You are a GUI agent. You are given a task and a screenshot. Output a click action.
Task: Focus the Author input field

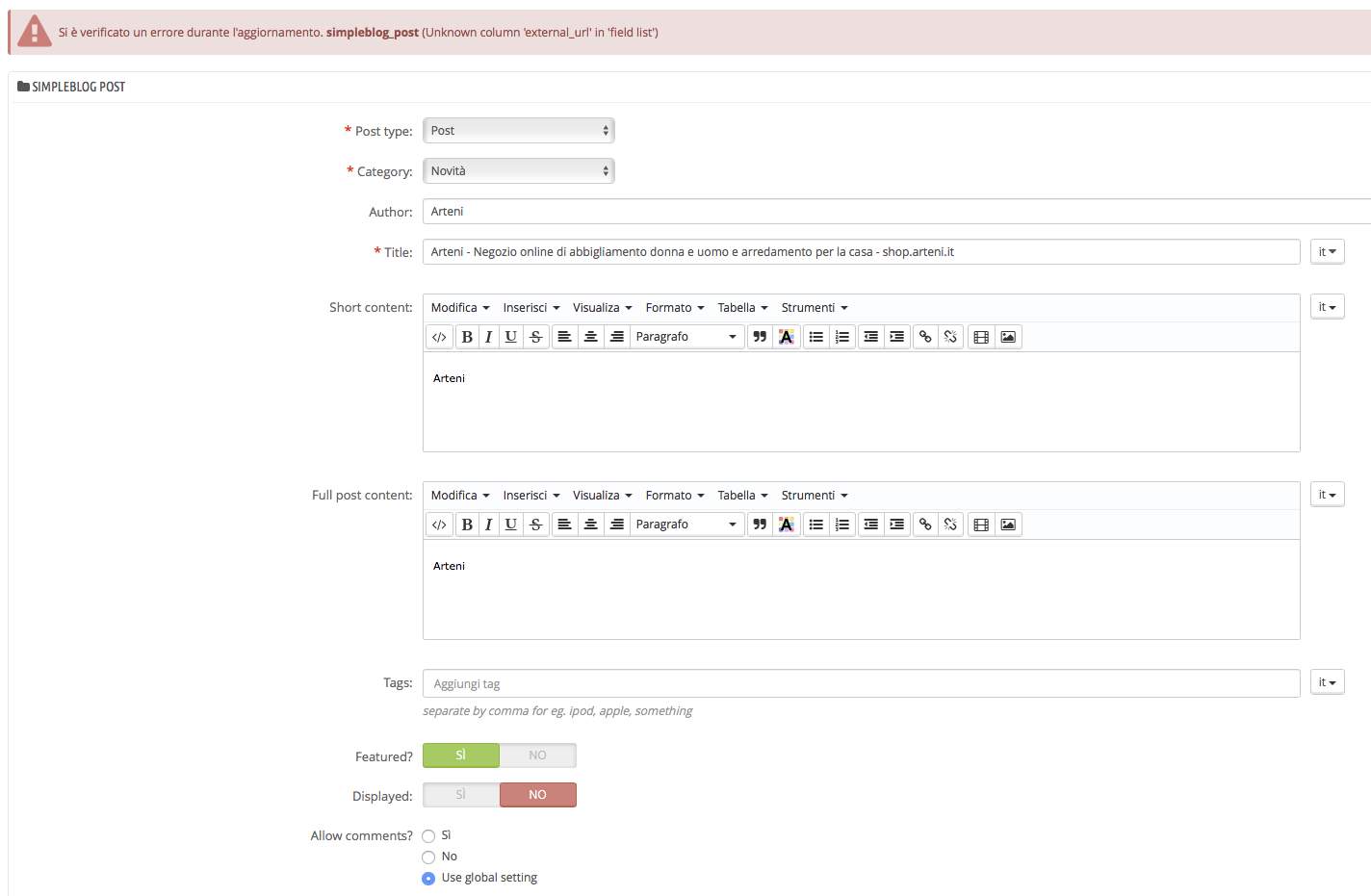coord(896,212)
